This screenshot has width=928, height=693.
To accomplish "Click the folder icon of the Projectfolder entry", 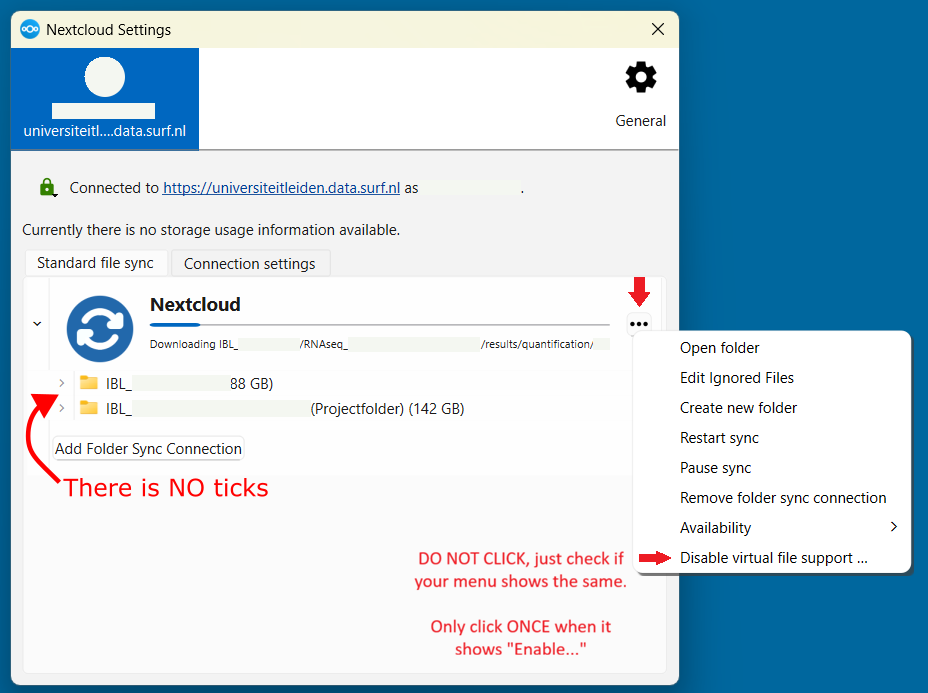I will click(x=89, y=407).
